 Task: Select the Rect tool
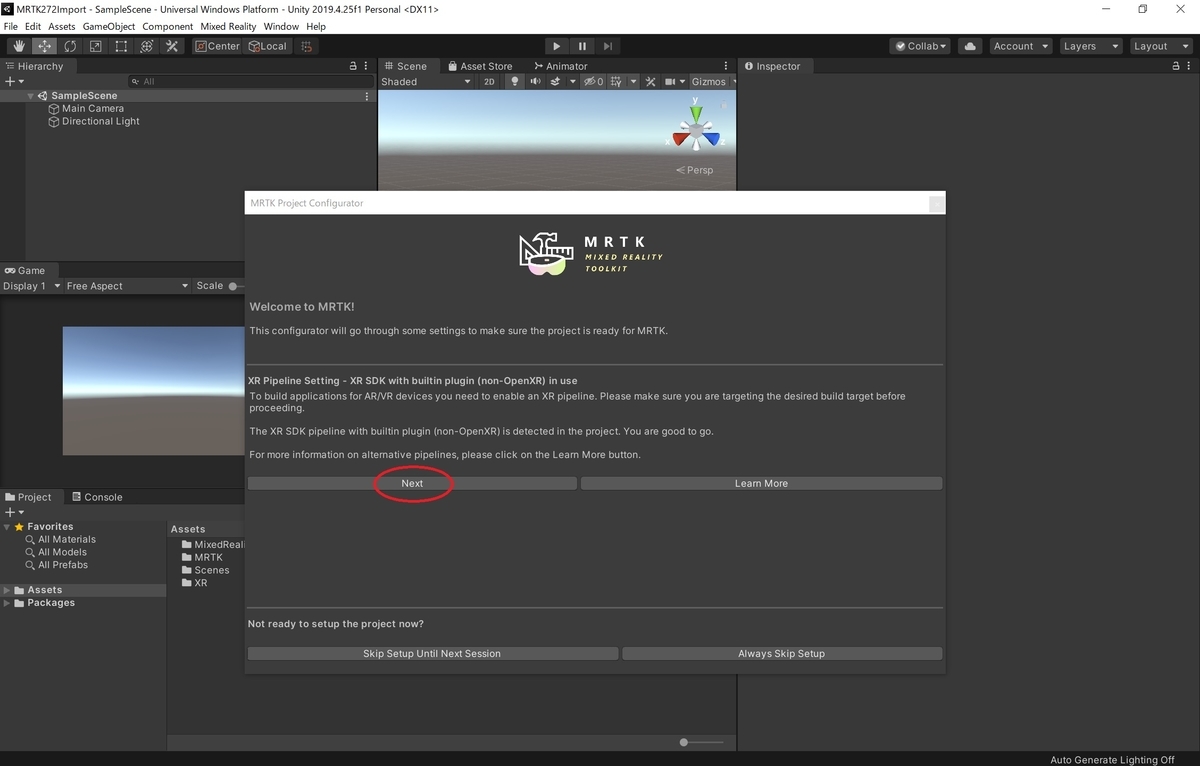[x=121, y=46]
